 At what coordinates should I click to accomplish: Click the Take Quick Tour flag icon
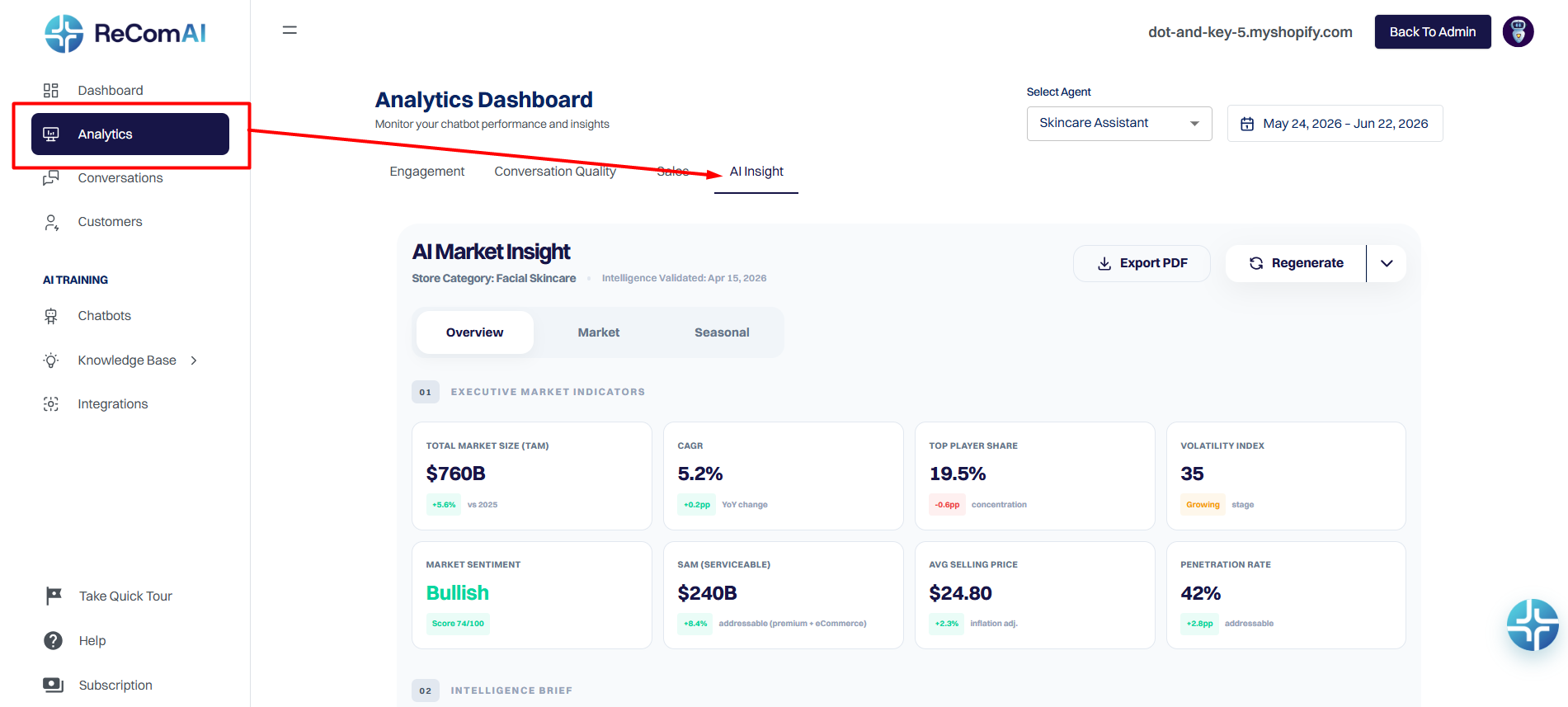[54, 596]
